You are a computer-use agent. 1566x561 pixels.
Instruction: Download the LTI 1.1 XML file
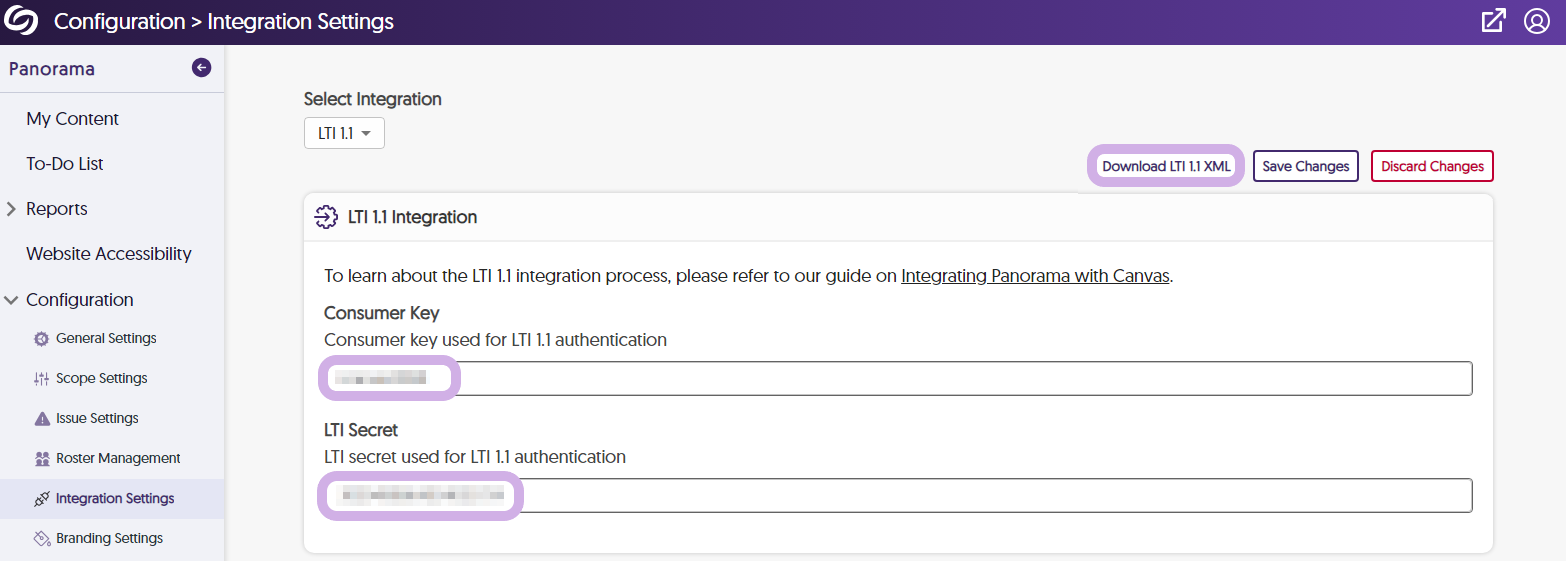1166,167
